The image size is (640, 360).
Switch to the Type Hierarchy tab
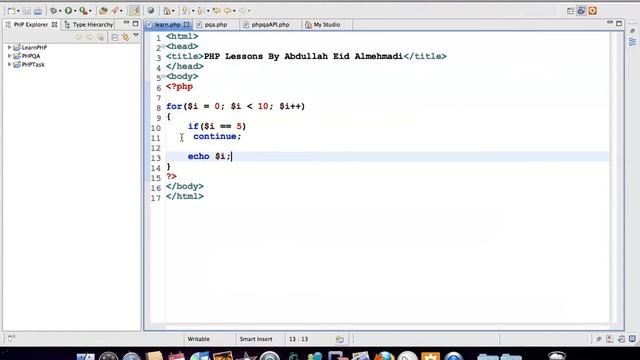[89, 24]
